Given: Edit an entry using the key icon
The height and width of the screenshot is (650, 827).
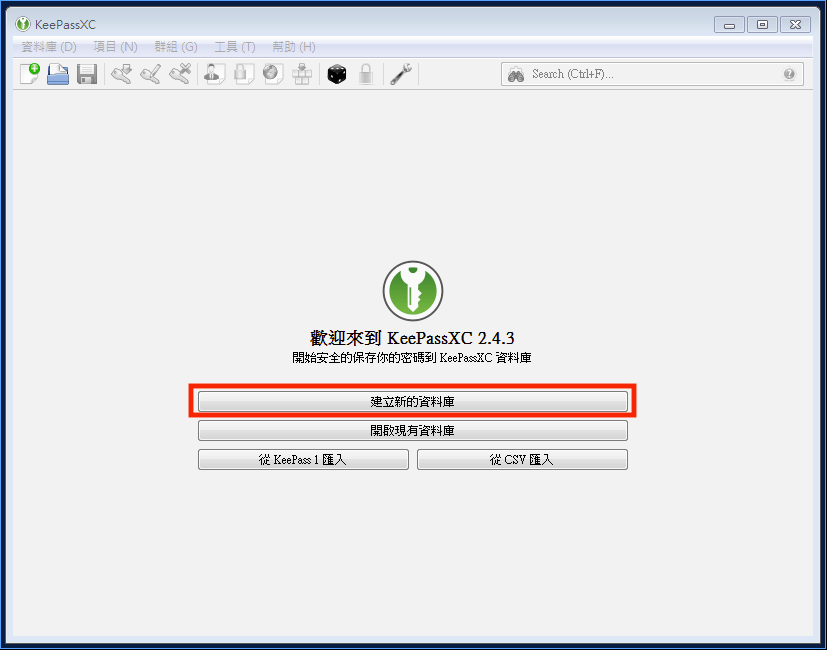Looking at the screenshot, I should 150,73.
